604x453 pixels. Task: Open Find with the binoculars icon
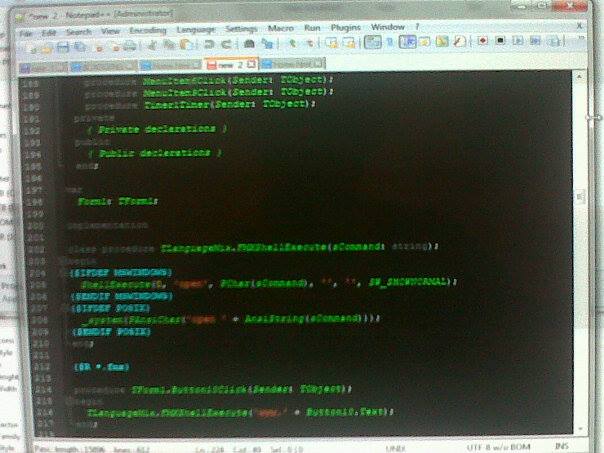point(249,44)
